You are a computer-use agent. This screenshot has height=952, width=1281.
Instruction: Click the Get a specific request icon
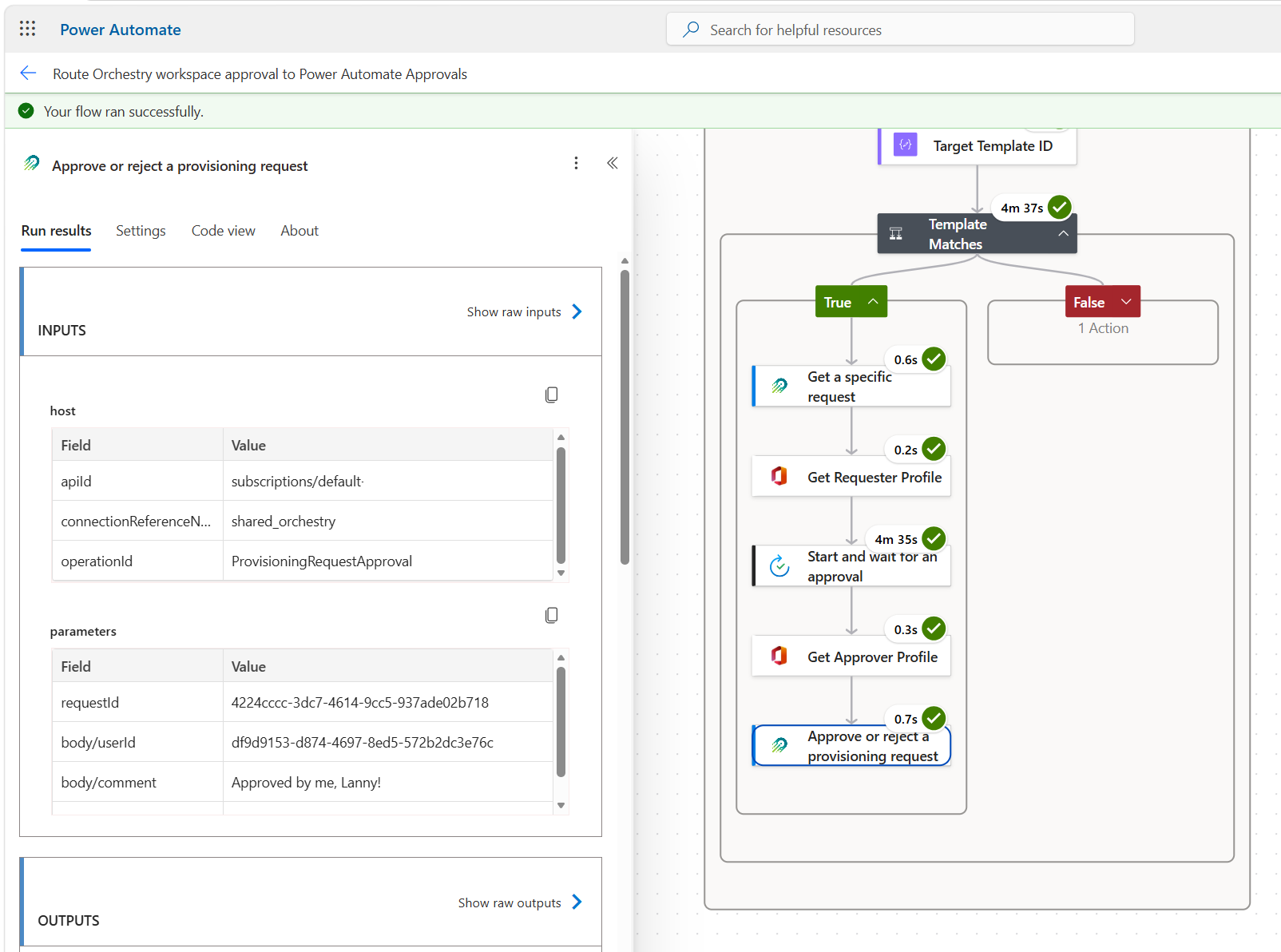(x=779, y=386)
